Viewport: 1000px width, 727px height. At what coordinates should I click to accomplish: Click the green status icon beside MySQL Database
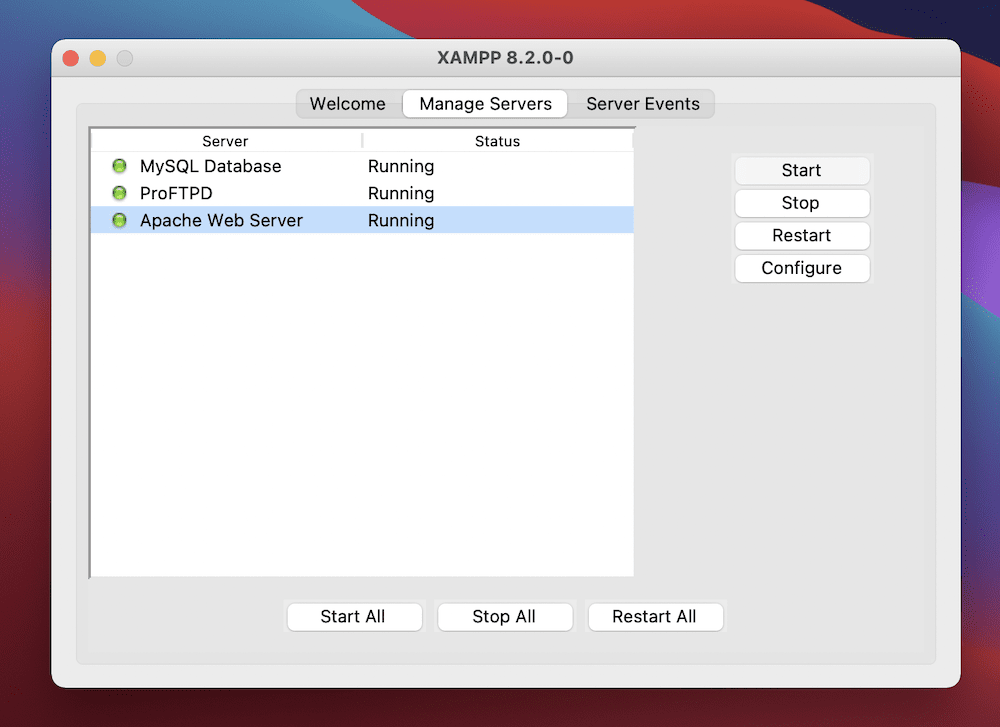click(x=119, y=166)
